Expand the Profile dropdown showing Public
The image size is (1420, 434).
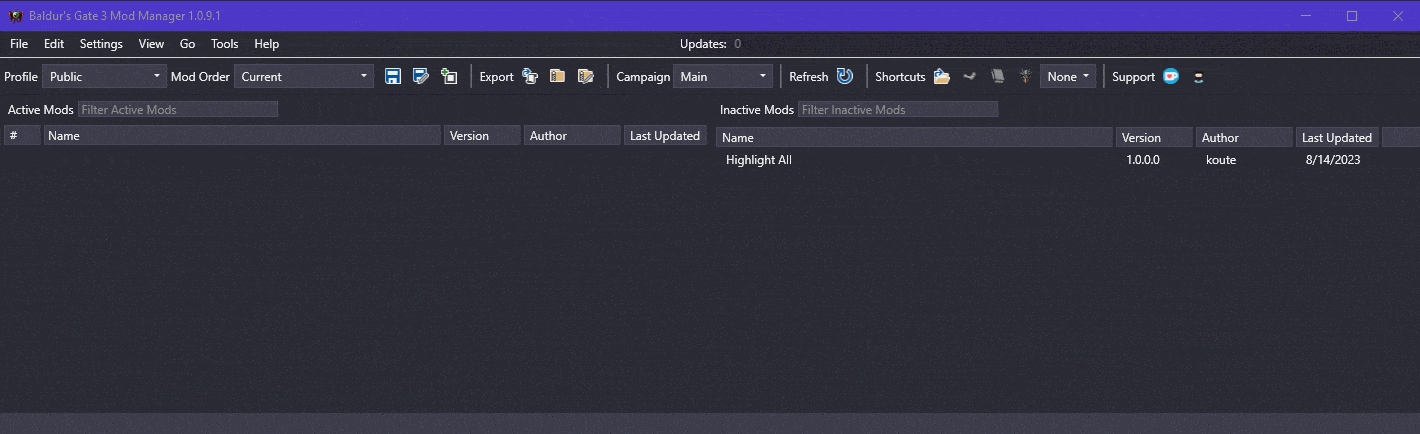pyautogui.click(x=104, y=77)
